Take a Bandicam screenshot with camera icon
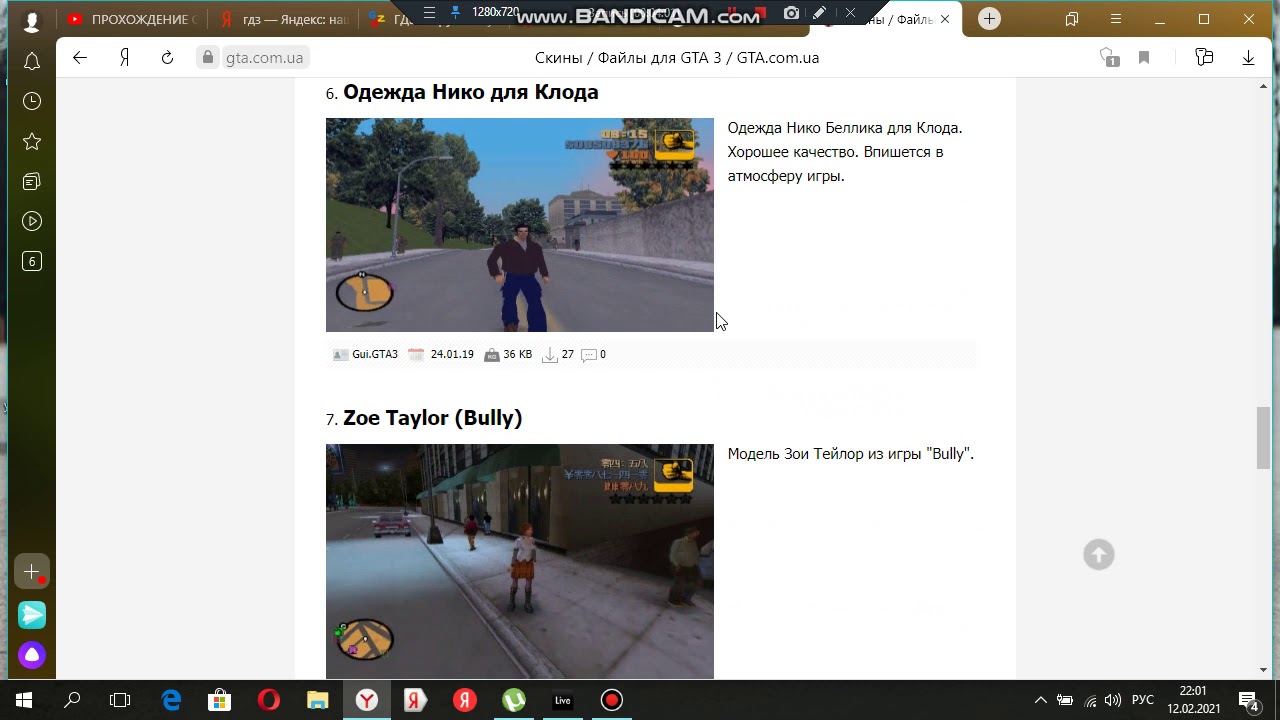The height and width of the screenshot is (720, 1280). click(x=792, y=13)
